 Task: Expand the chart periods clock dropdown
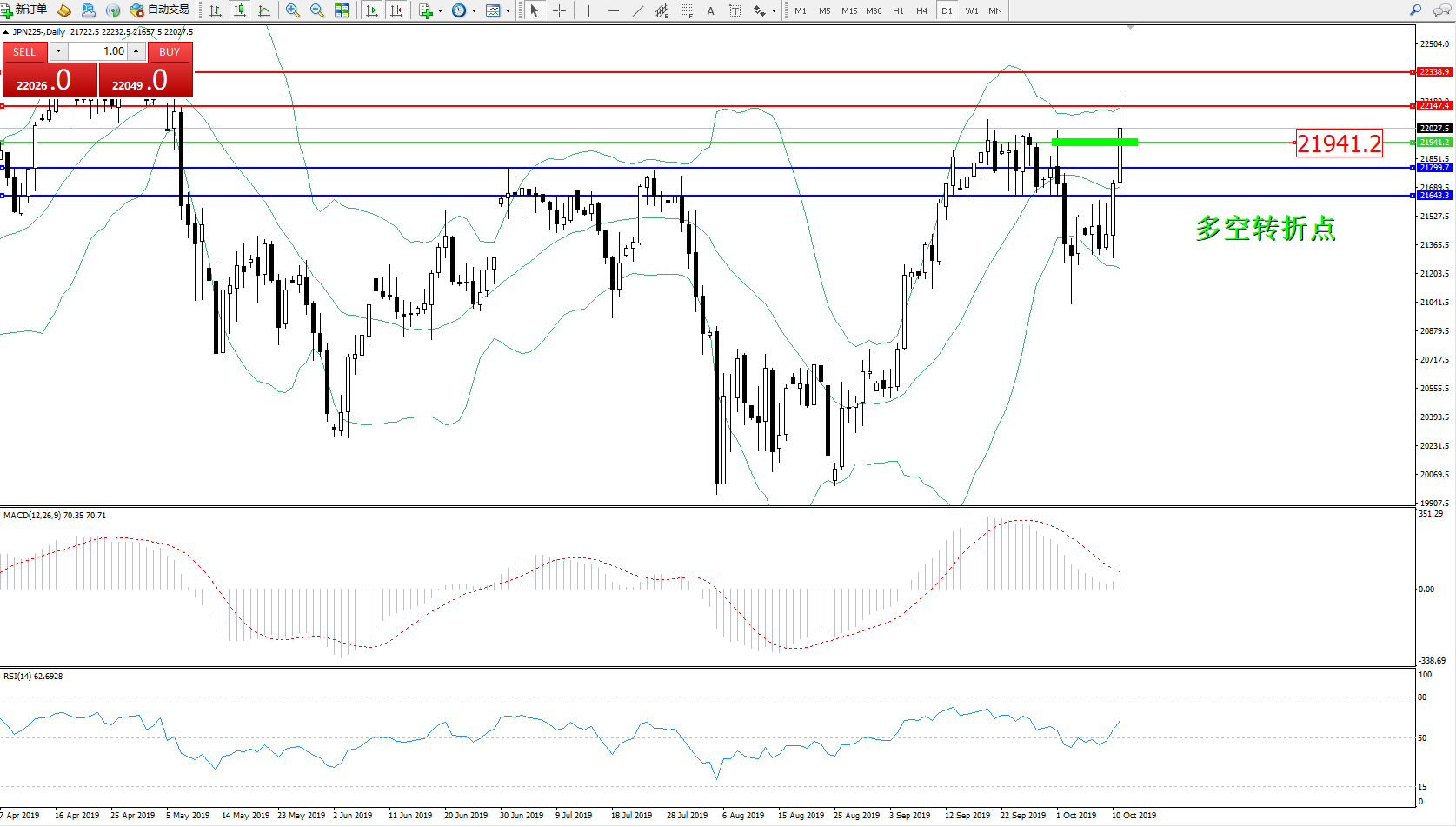pos(474,11)
